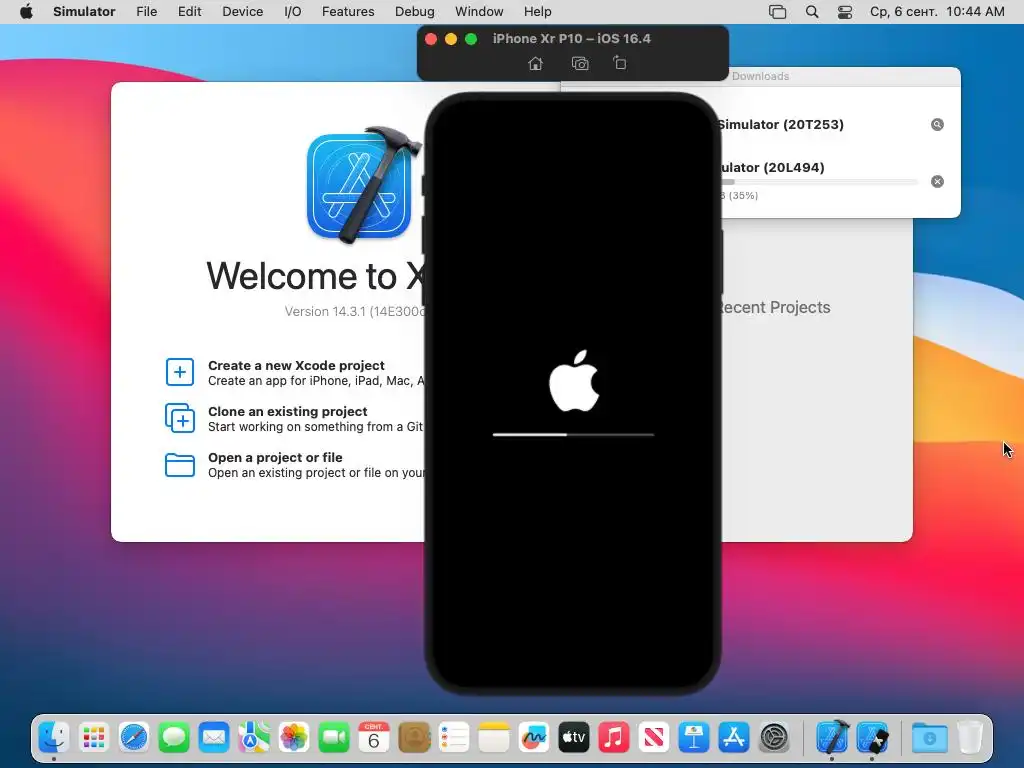The image size is (1024, 768).
Task: Open the Features menu
Action: [x=348, y=12]
